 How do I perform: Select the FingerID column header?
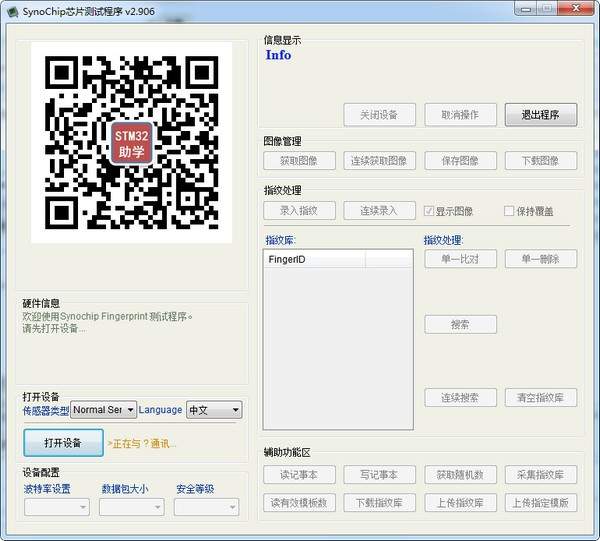[314, 259]
